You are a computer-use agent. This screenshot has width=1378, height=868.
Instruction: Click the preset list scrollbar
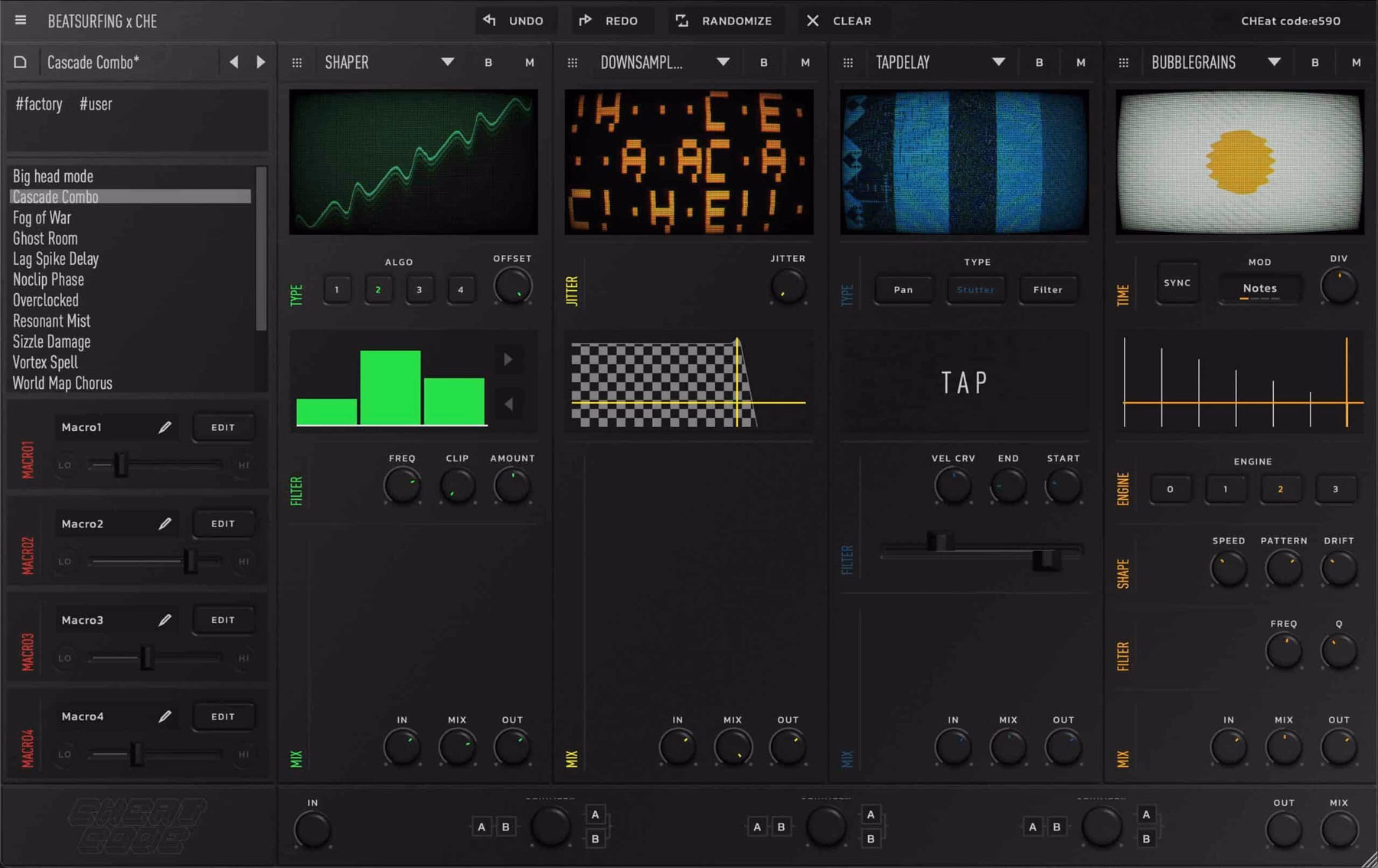tap(261, 249)
